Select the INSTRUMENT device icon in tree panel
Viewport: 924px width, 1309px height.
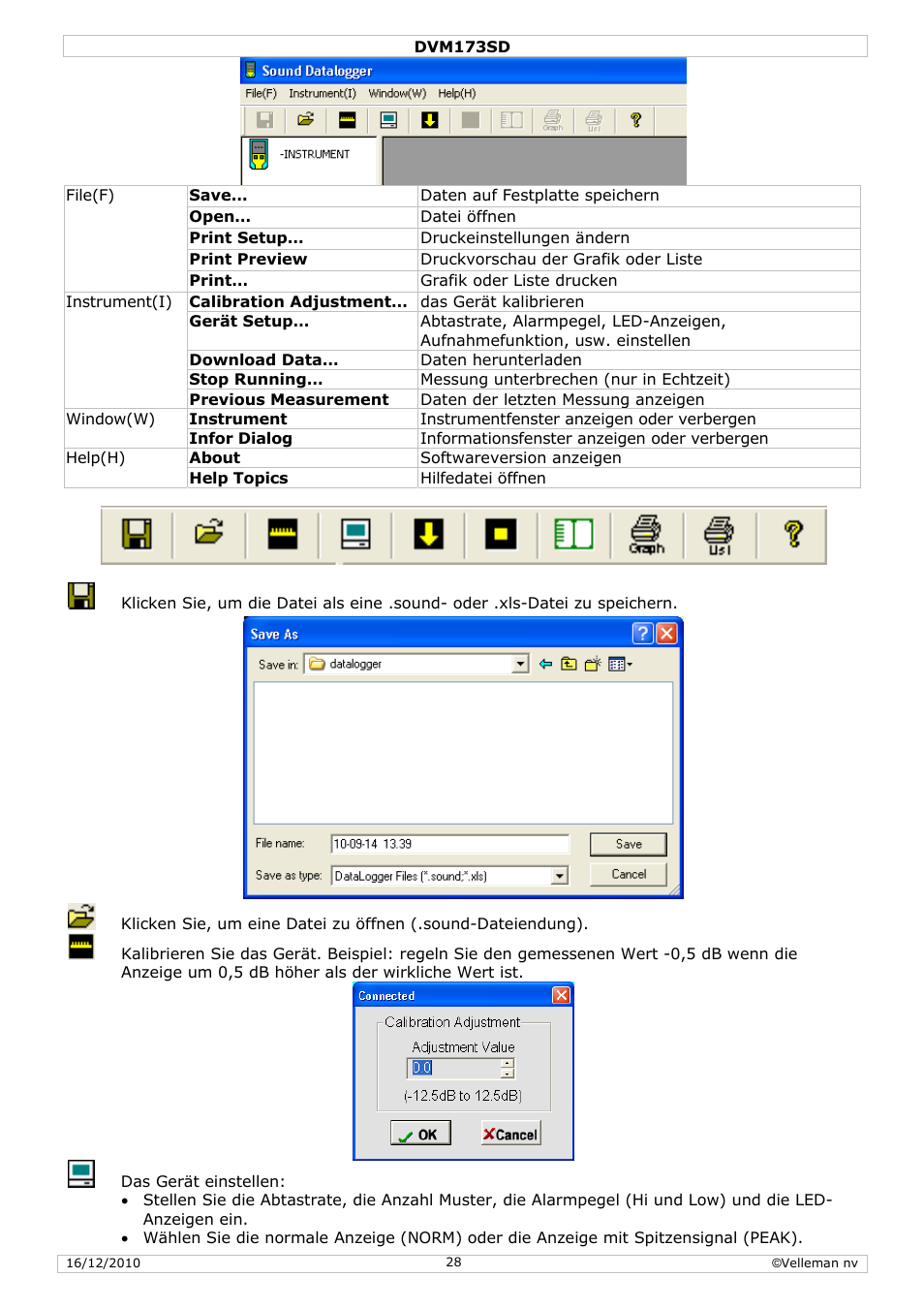pyautogui.click(x=259, y=154)
